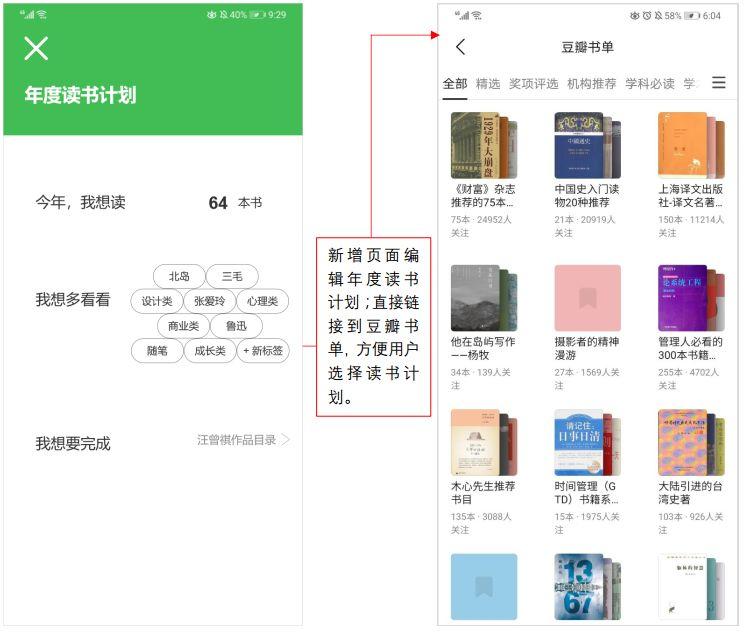
Task: Edit the 64 books count field
Action: pos(218,203)
